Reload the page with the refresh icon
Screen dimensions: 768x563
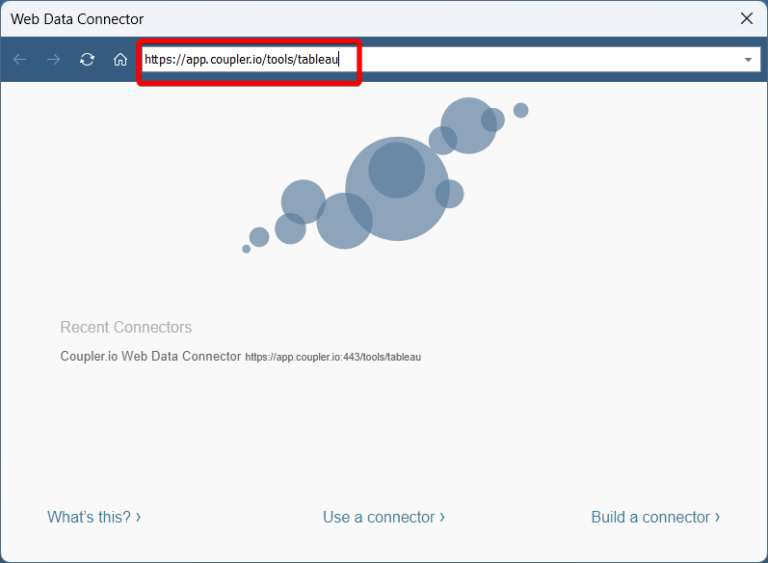click(87, 60)
